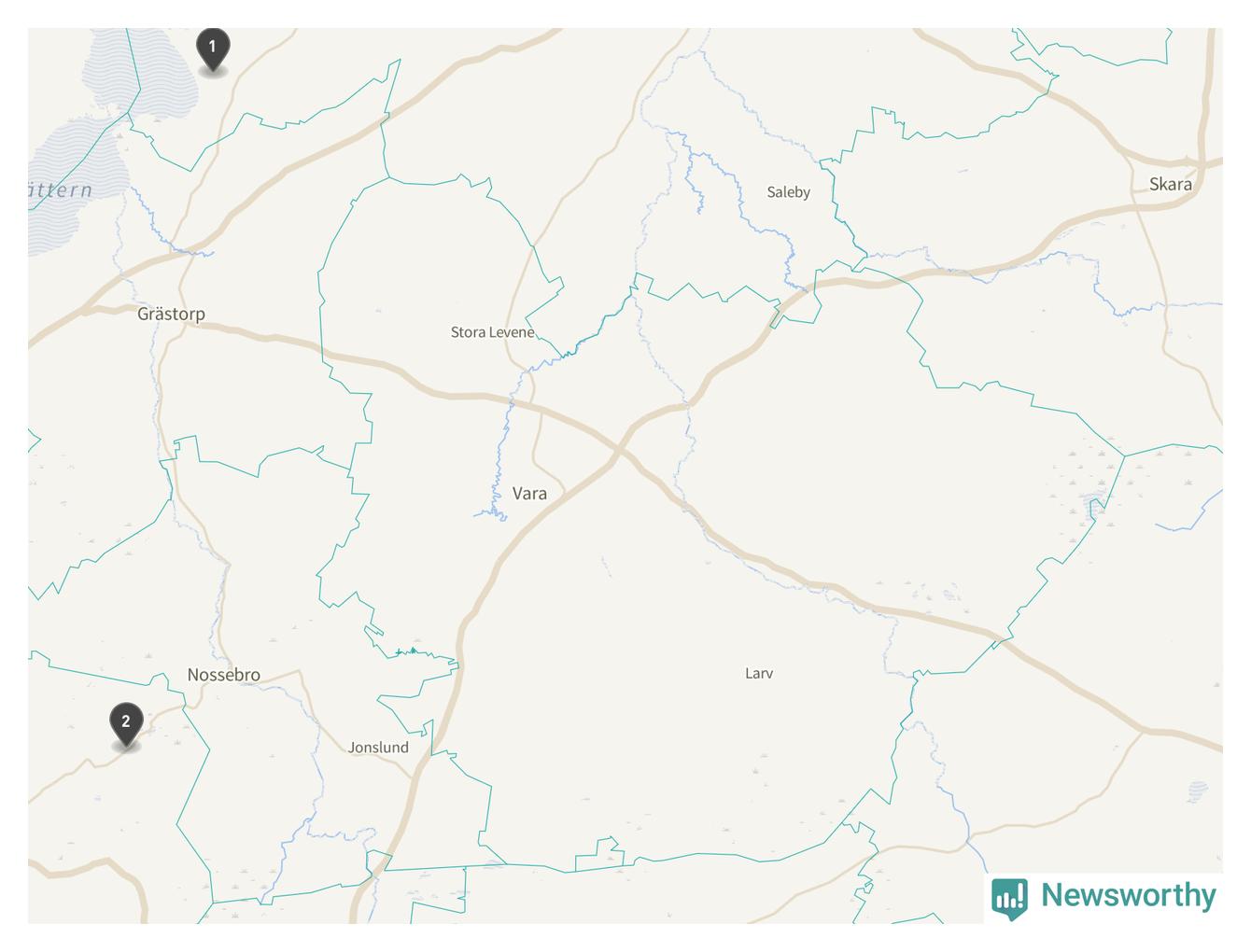Click the Larv village label
Image resolution: width=1251 pixels, height=952 pixels.
tap(759, 673)
